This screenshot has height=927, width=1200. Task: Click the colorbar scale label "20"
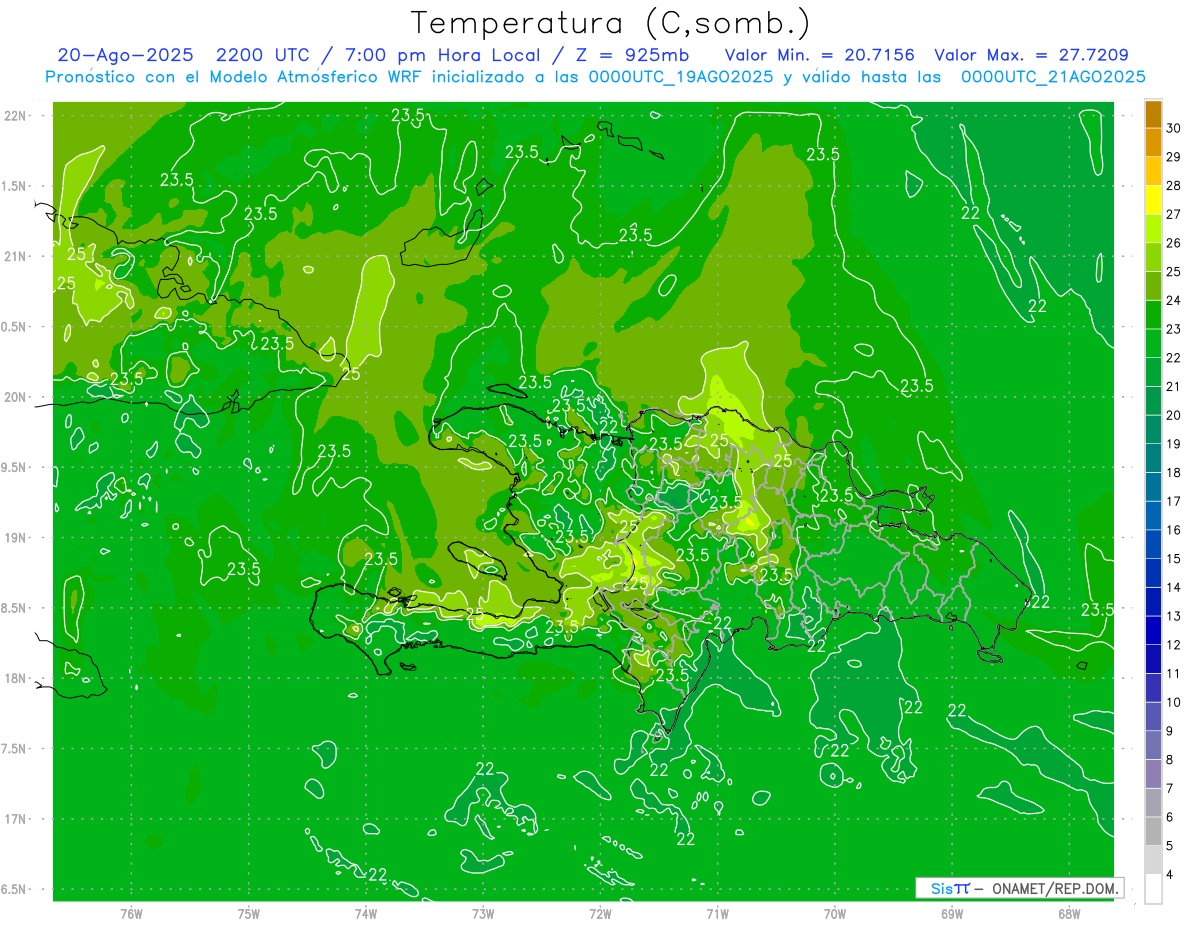[x=1174, y=415]
